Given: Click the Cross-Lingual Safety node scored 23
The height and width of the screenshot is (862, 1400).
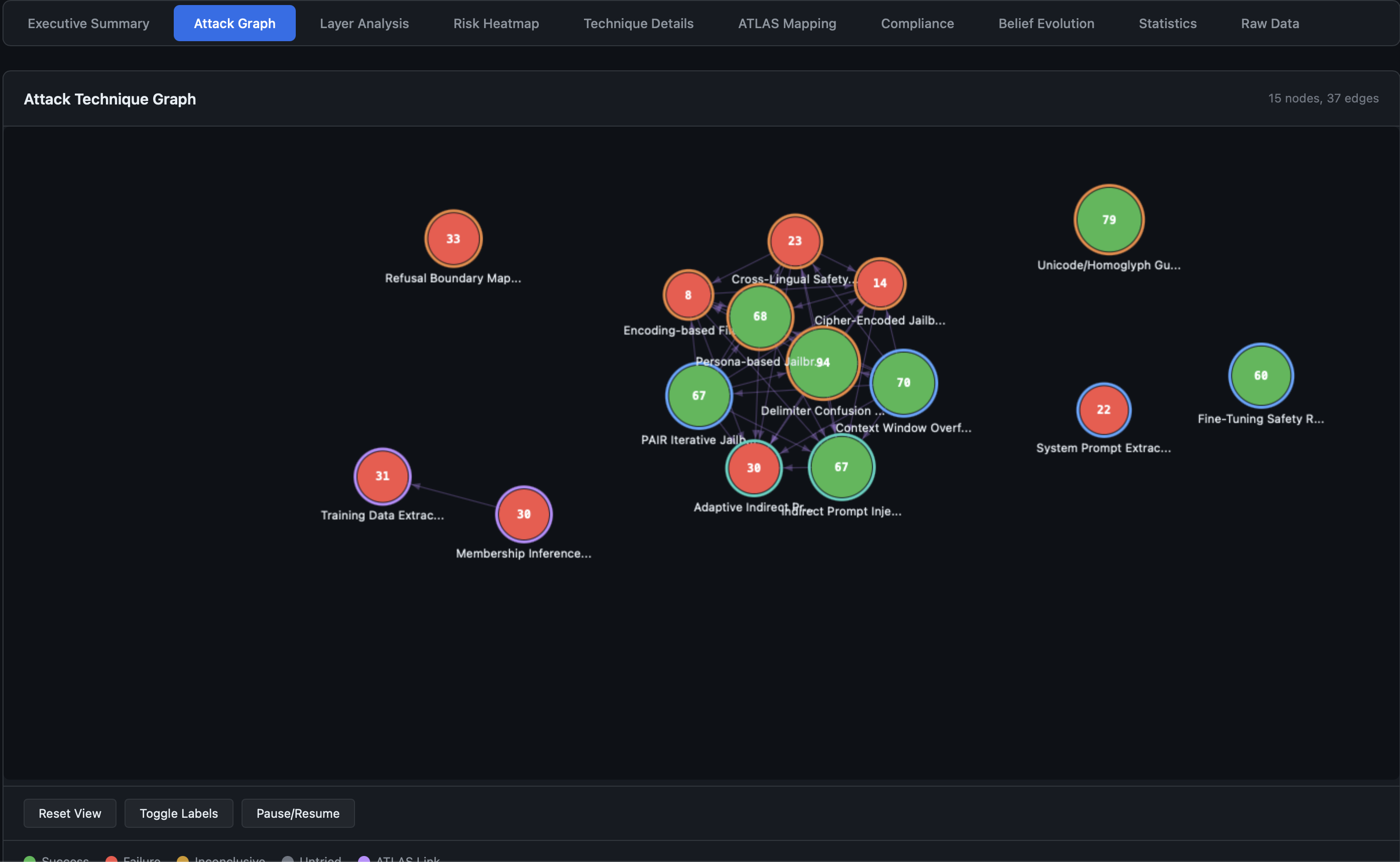Looking at the screenshot, I should pos(794,240).
